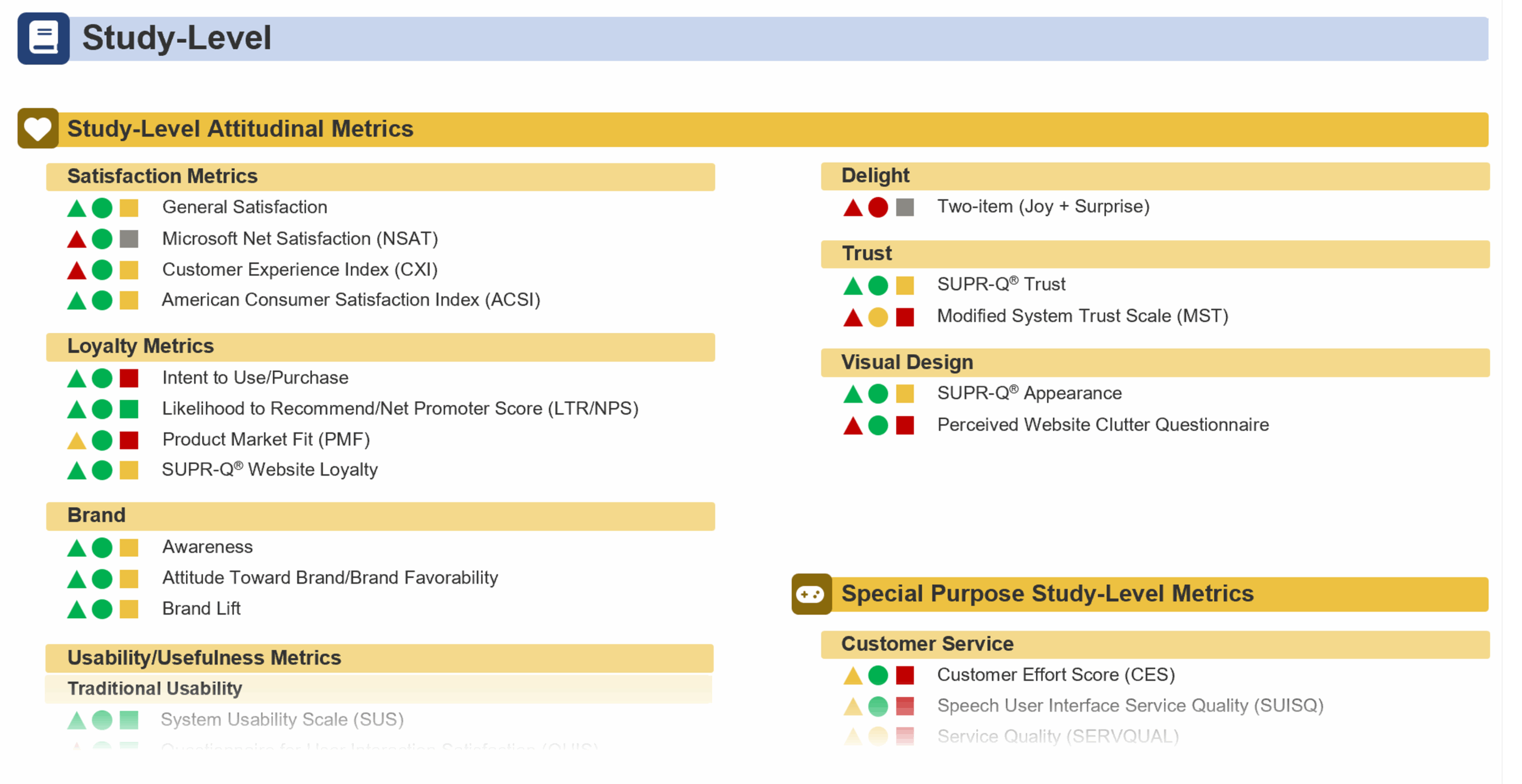Viewport: 1522px width, 784px height.
Task: Click the Study-Level Attitudinal Metrics title banner
Action: click(240, 129)
